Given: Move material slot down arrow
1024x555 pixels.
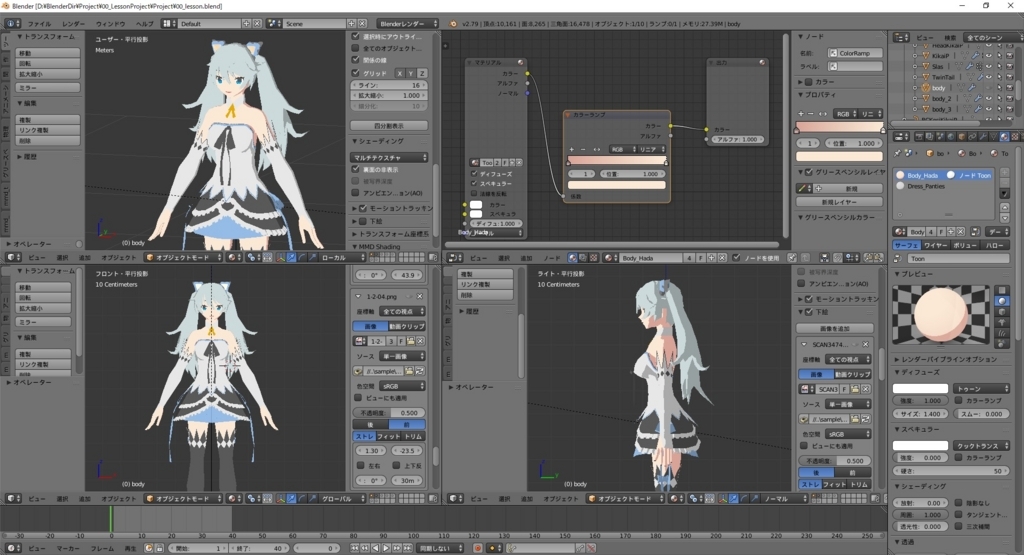Looking at the screenshot, I should (x=1004, y=218).
